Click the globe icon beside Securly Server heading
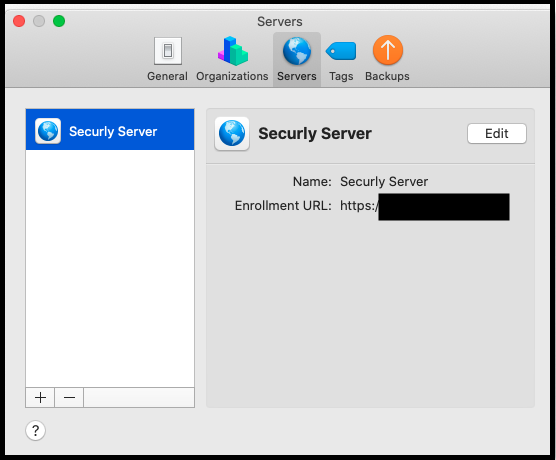Viewport: 556px width, 460px height. (232, 134)
